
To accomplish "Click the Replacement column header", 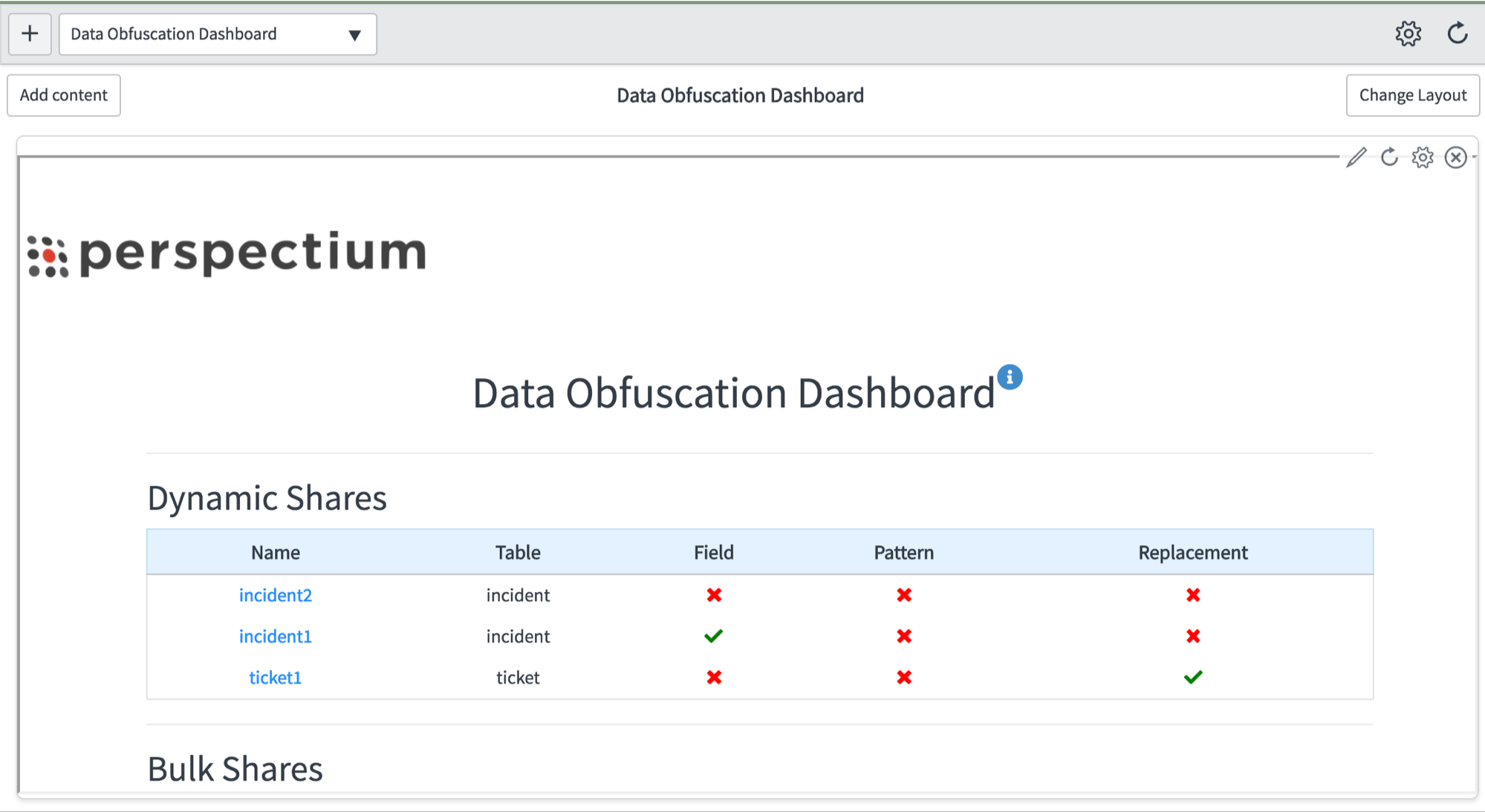I will (1193, 553).
